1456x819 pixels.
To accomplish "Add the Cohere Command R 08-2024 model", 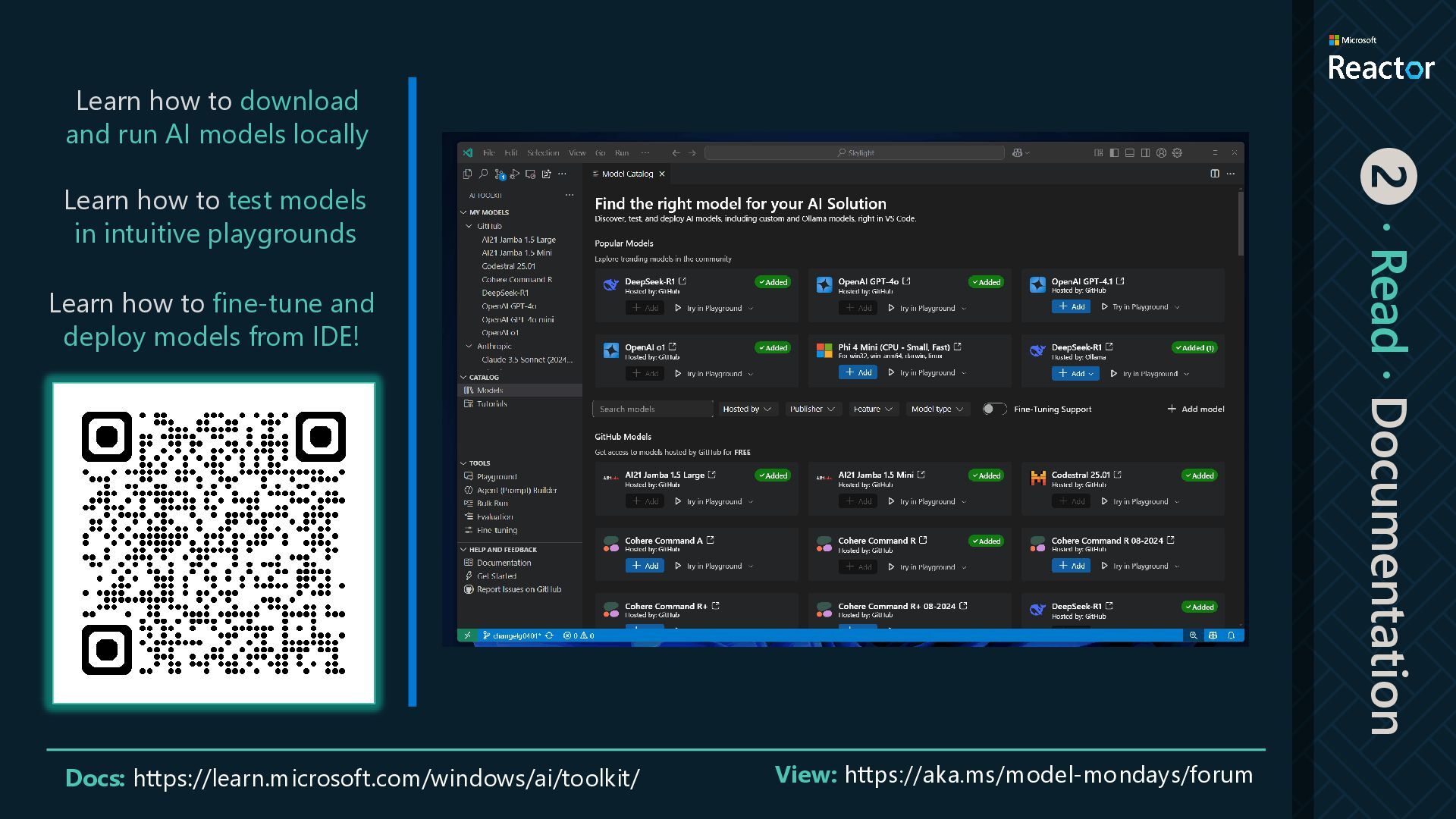I will [x=1072, y=566].
